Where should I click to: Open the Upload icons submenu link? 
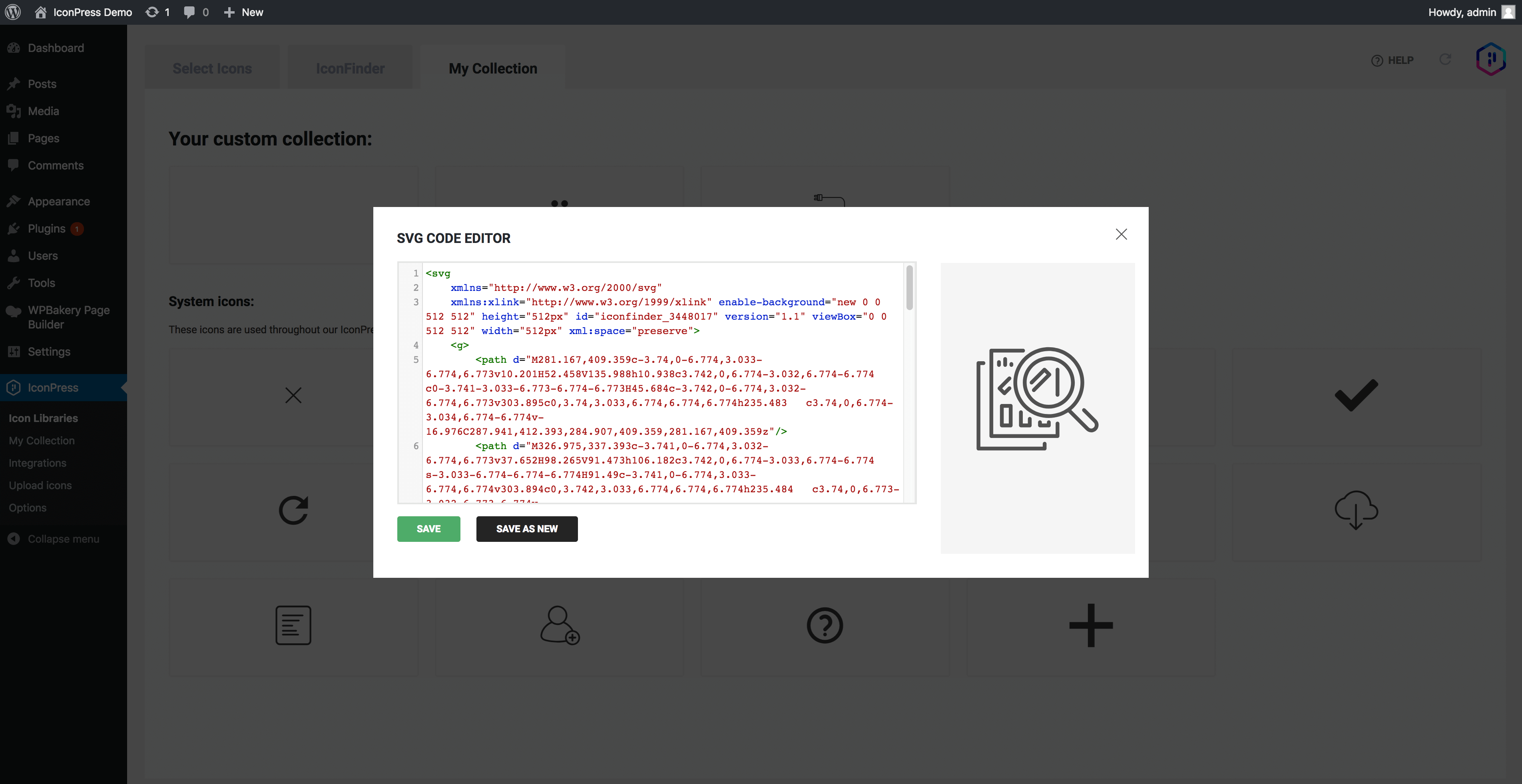point(40,485)
